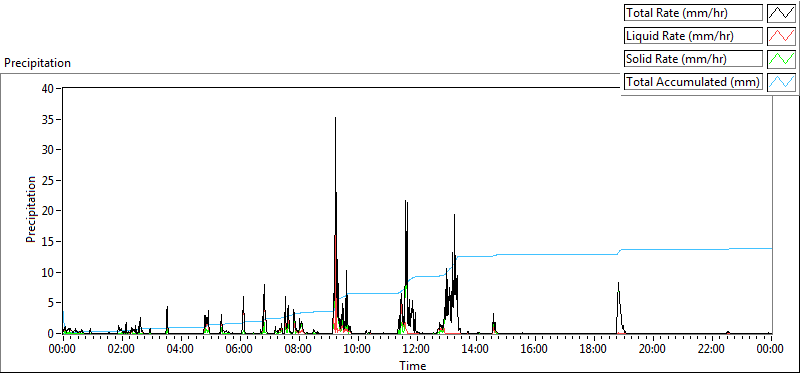Click the Liquid Rate red line sample icon
Image resolution: width=800 pixels, height=373 pixels.
[x=781, y=36]
